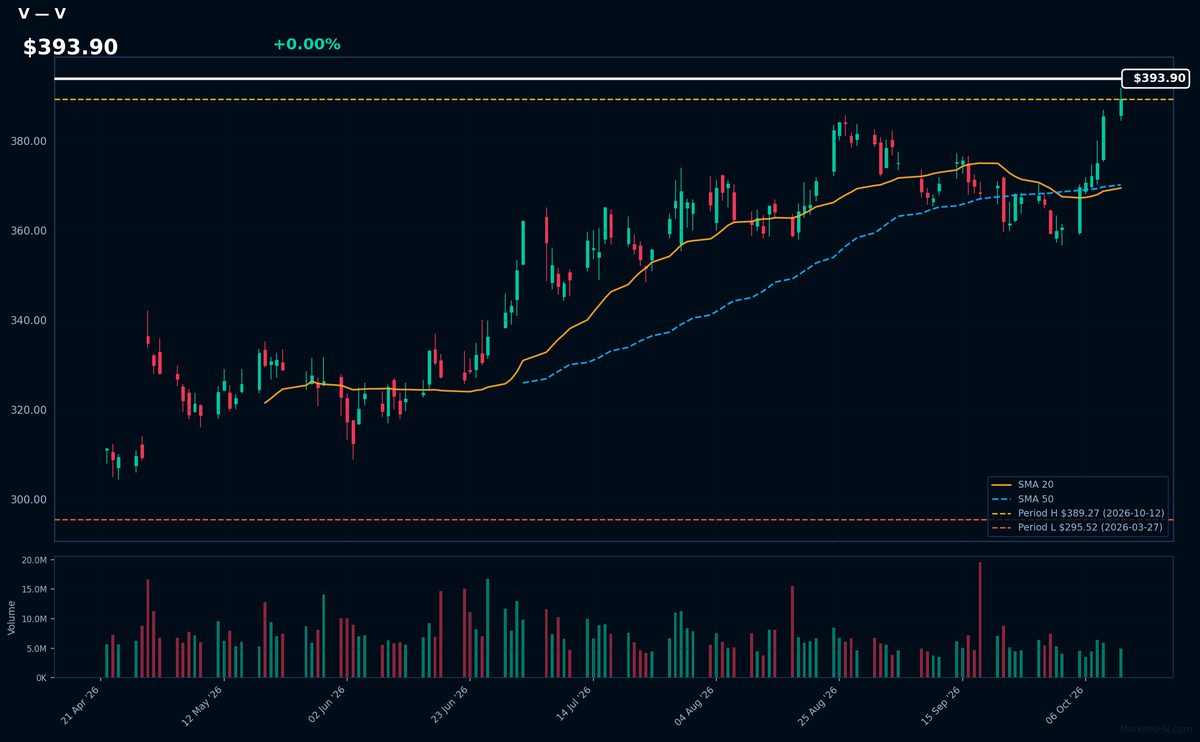This screenshot has width=1200, height=742.
Task: Click the Volume axis title
Action: point(12,617)
